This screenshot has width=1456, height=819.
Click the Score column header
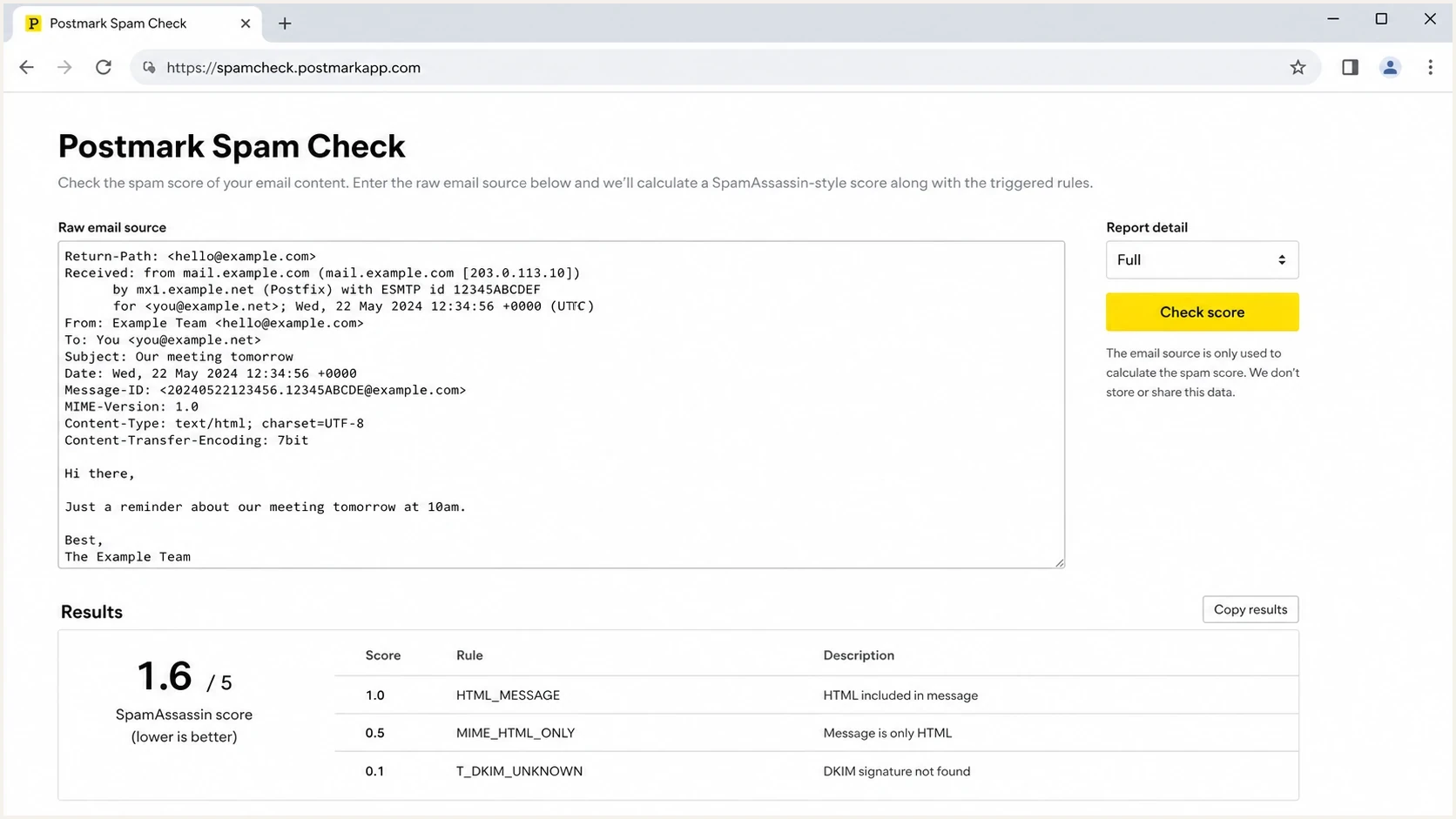[383, 655]
